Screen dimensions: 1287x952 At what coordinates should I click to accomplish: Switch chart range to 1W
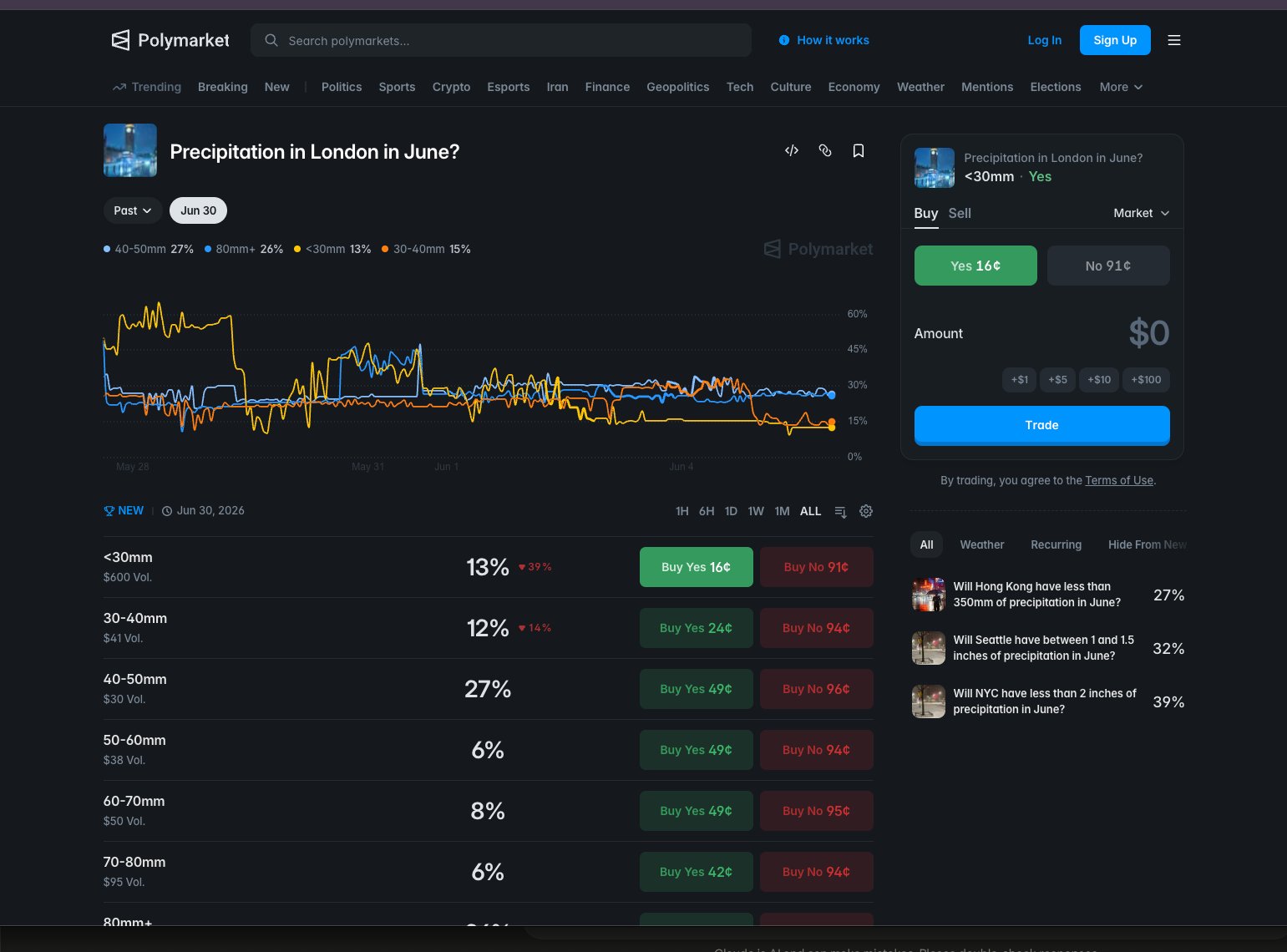pyautogui.click(x=756, y=511)
